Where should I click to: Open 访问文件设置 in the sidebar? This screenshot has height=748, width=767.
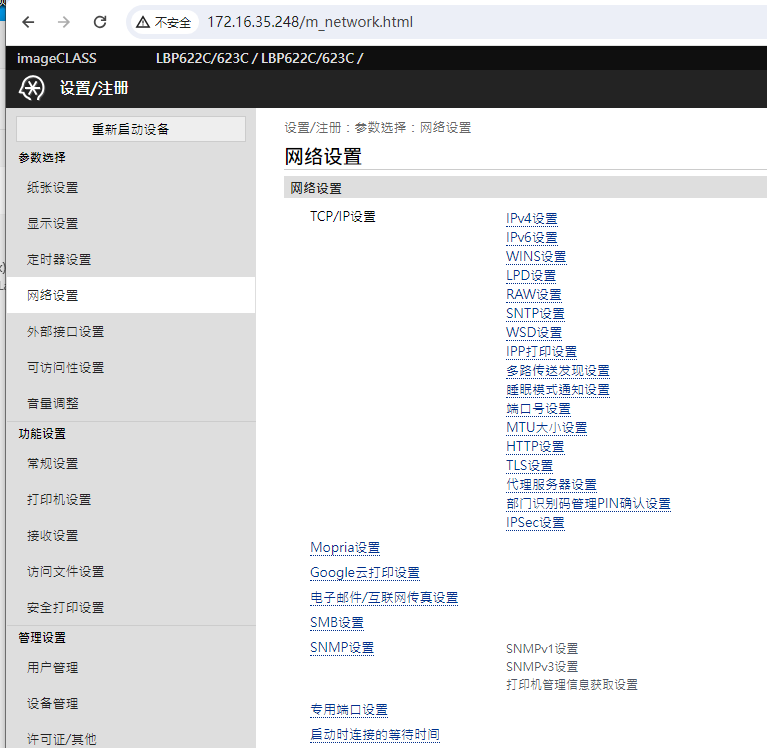[x=66, y=571]
